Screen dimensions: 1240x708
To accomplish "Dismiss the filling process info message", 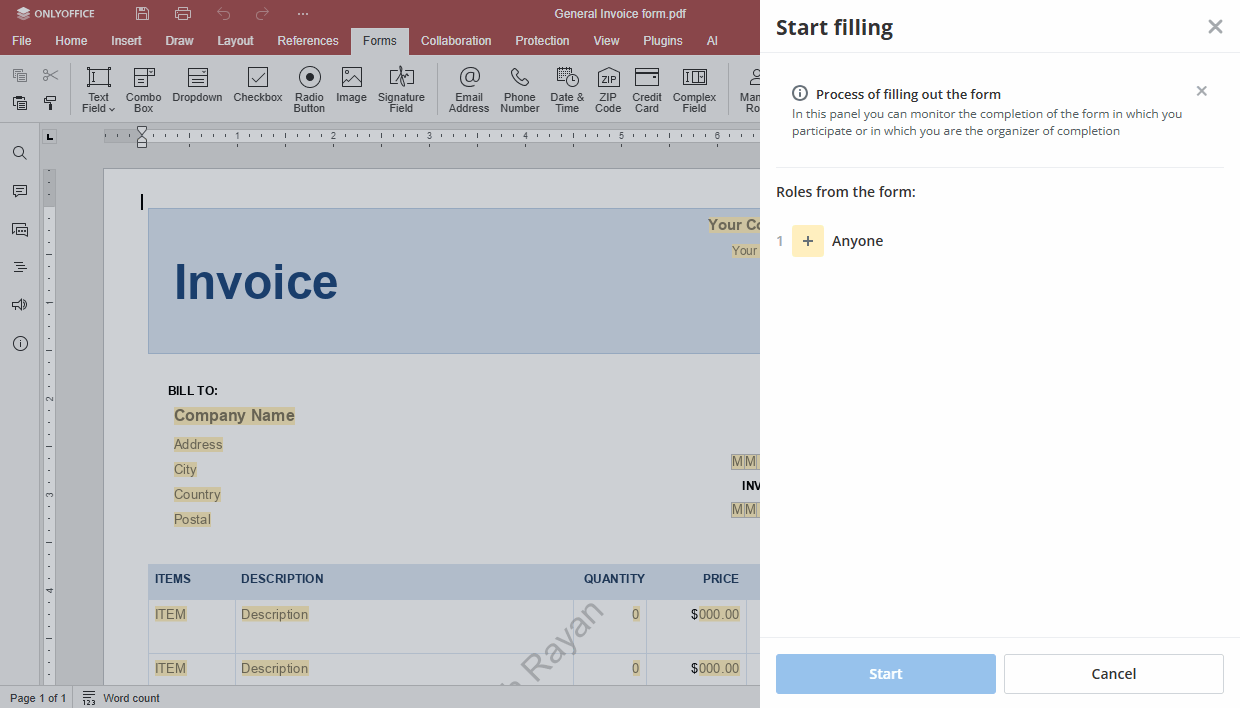I will tap(1201, 91).
